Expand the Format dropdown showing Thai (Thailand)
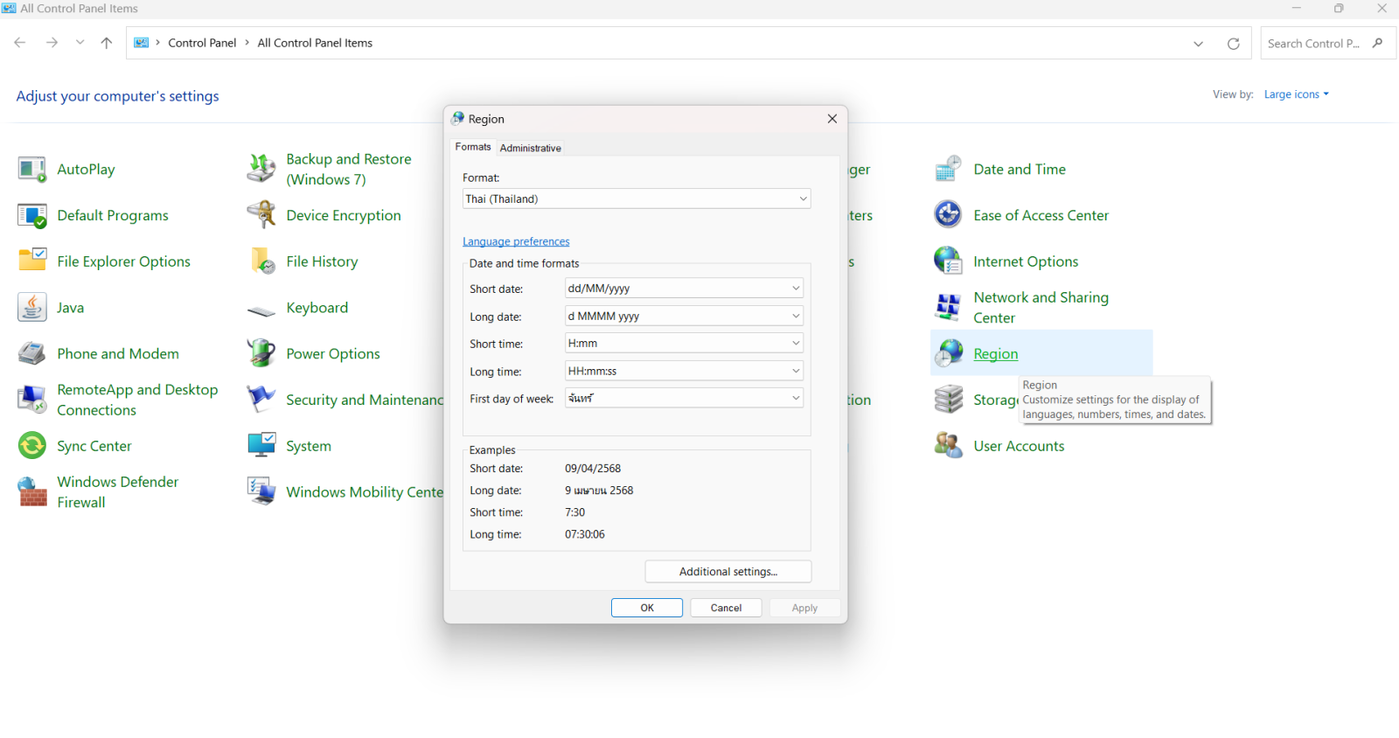Viewport: 1399px width, 738px height. (x=636, y=199)
